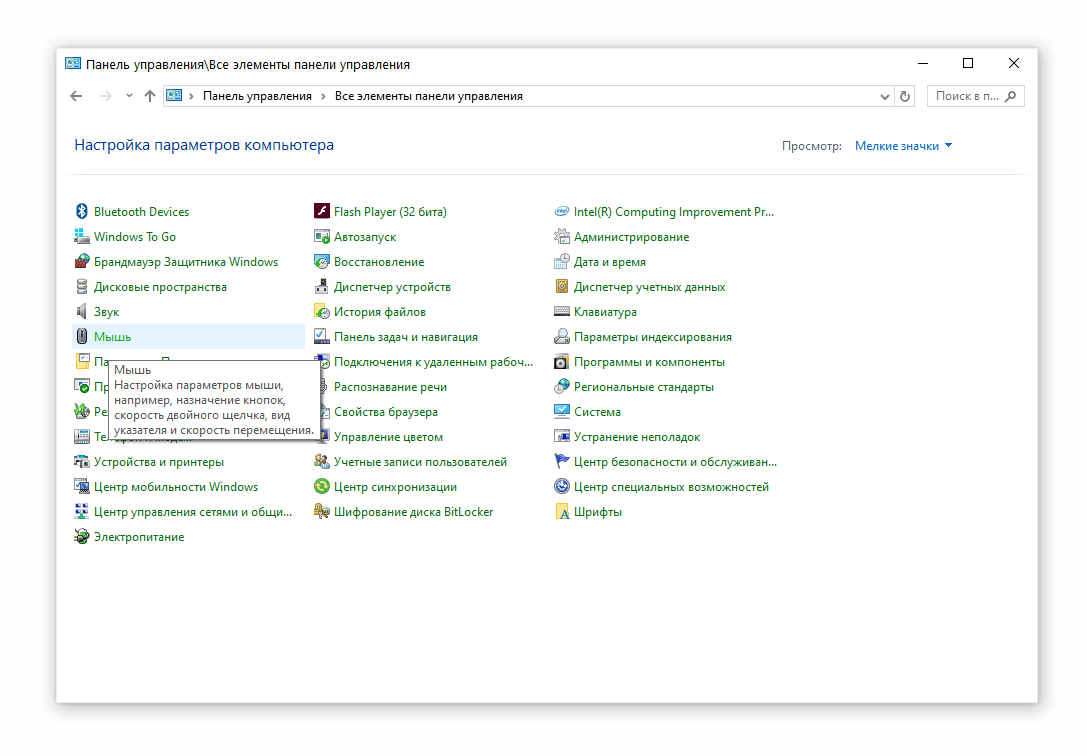Viewport: 1087px width, 756px height.
Task: Open the Распознавание речи link
Action: [390, 387]
